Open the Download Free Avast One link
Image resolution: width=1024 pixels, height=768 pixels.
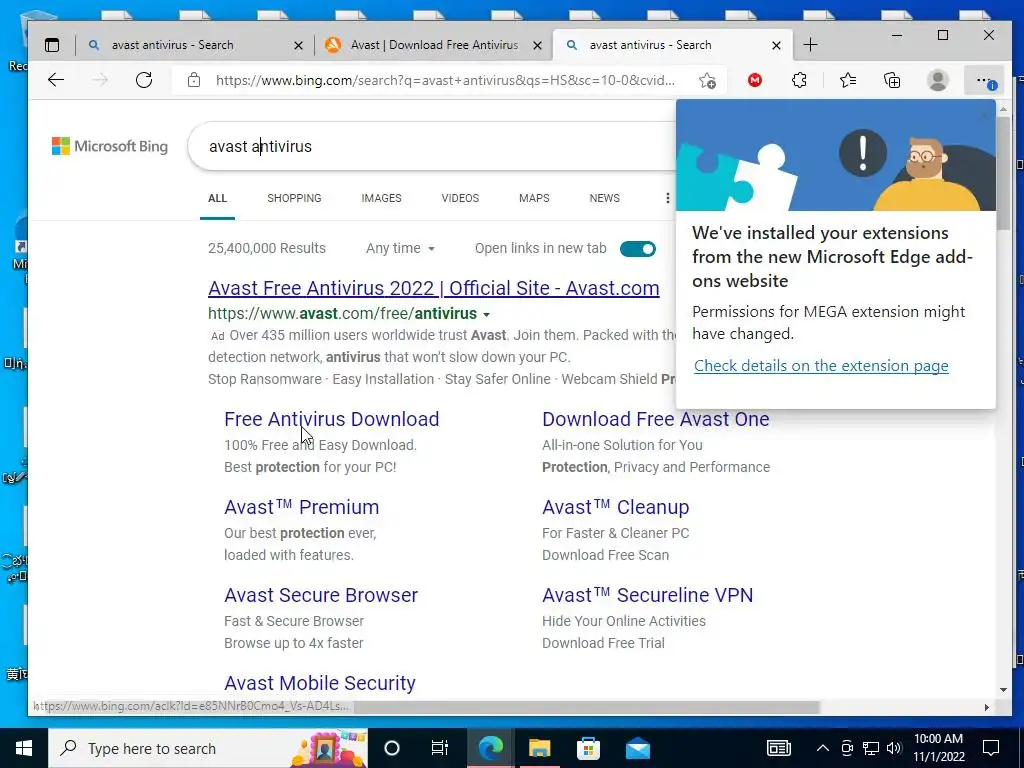click(x=656, y=419)
